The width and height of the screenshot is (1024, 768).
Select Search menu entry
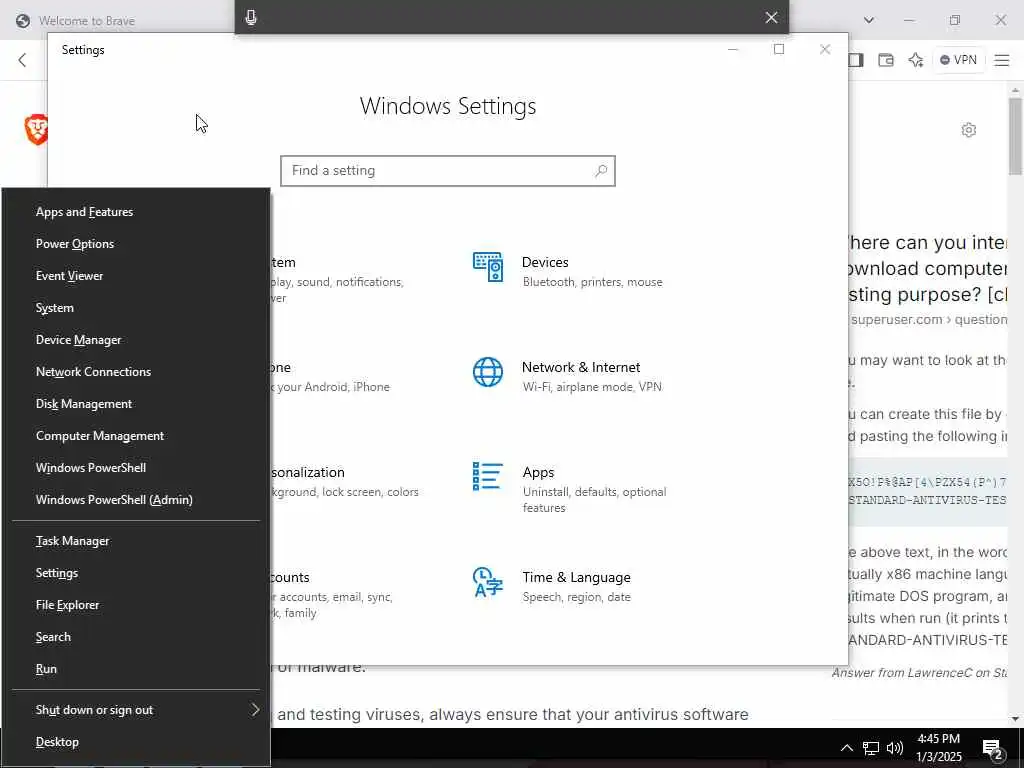[136, 637]
